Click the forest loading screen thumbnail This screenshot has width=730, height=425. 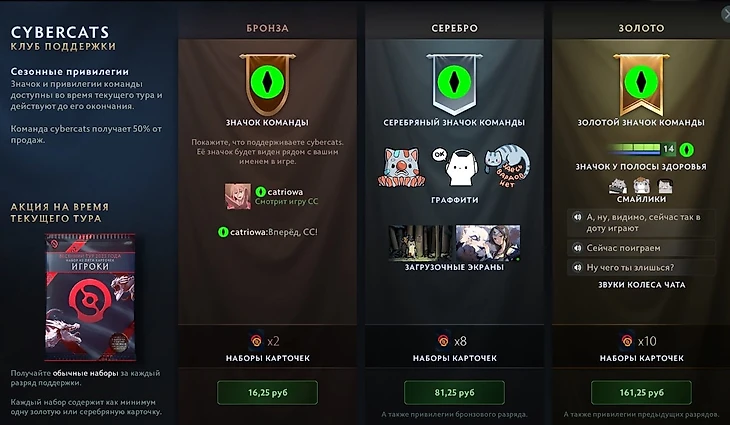[x=421, y=243]
